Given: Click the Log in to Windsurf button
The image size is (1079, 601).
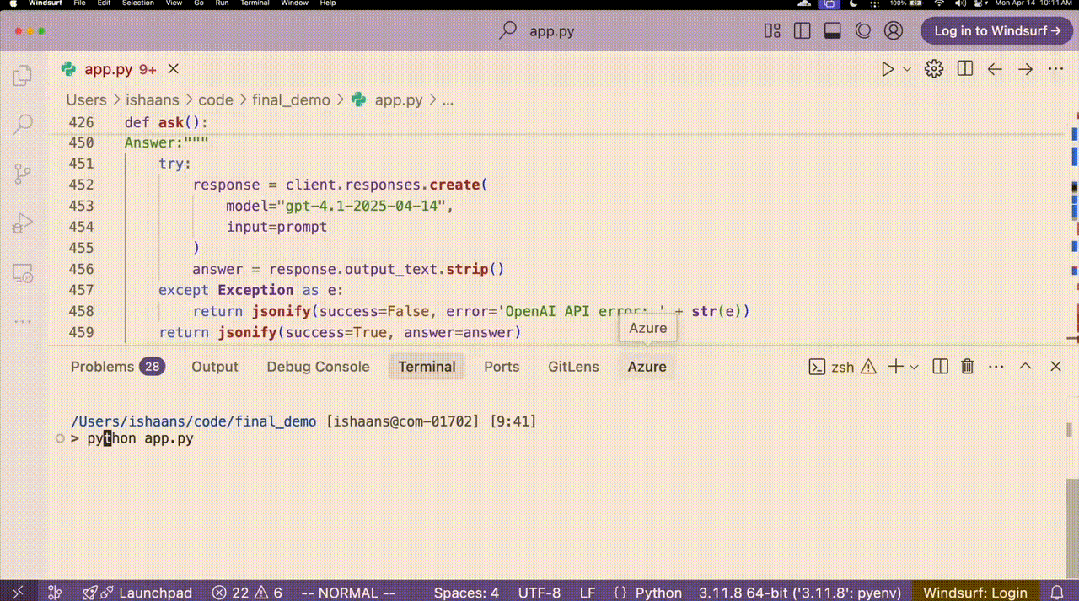Looking at the screenshot, I should tap(996, 31).
